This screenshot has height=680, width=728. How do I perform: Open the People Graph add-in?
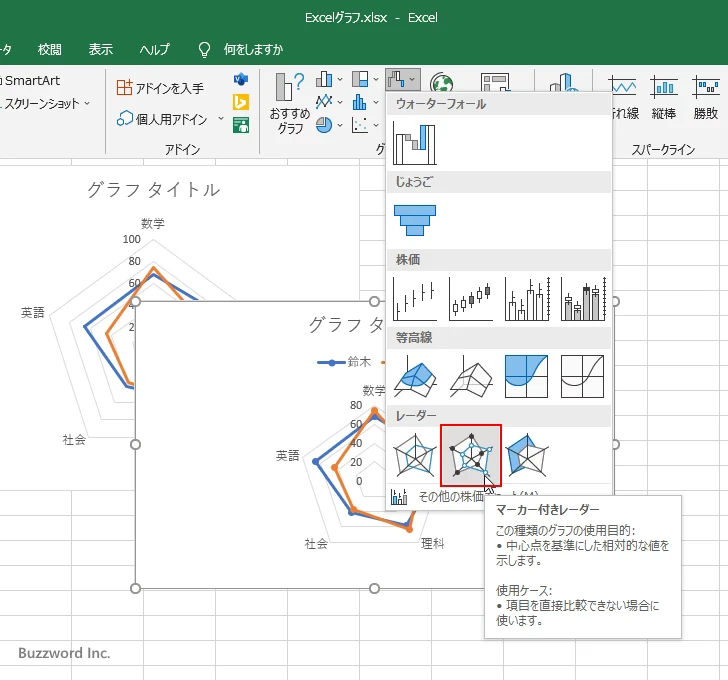pos(241,125)
